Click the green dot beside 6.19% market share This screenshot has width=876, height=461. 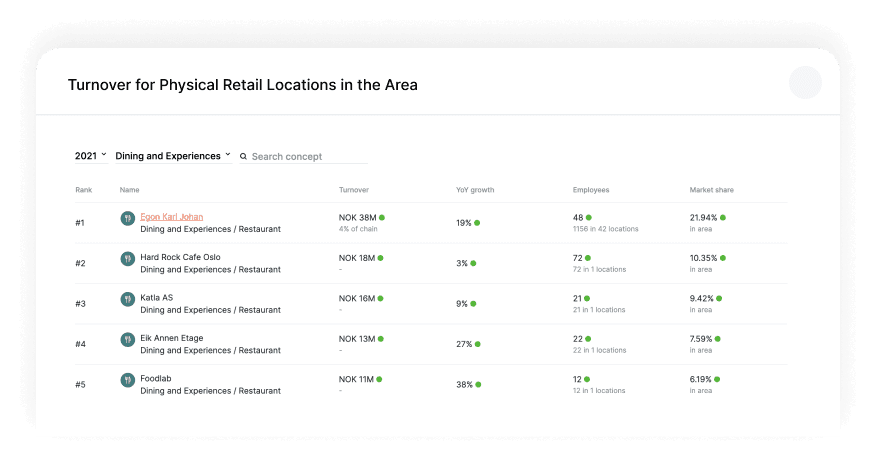(717, 379)
